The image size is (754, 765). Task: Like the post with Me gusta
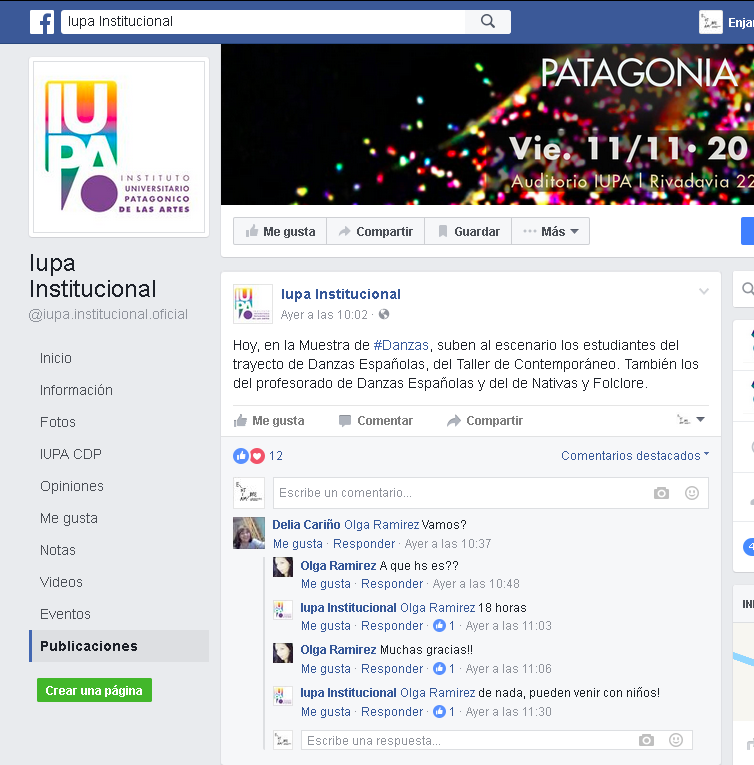click(269, 421)
